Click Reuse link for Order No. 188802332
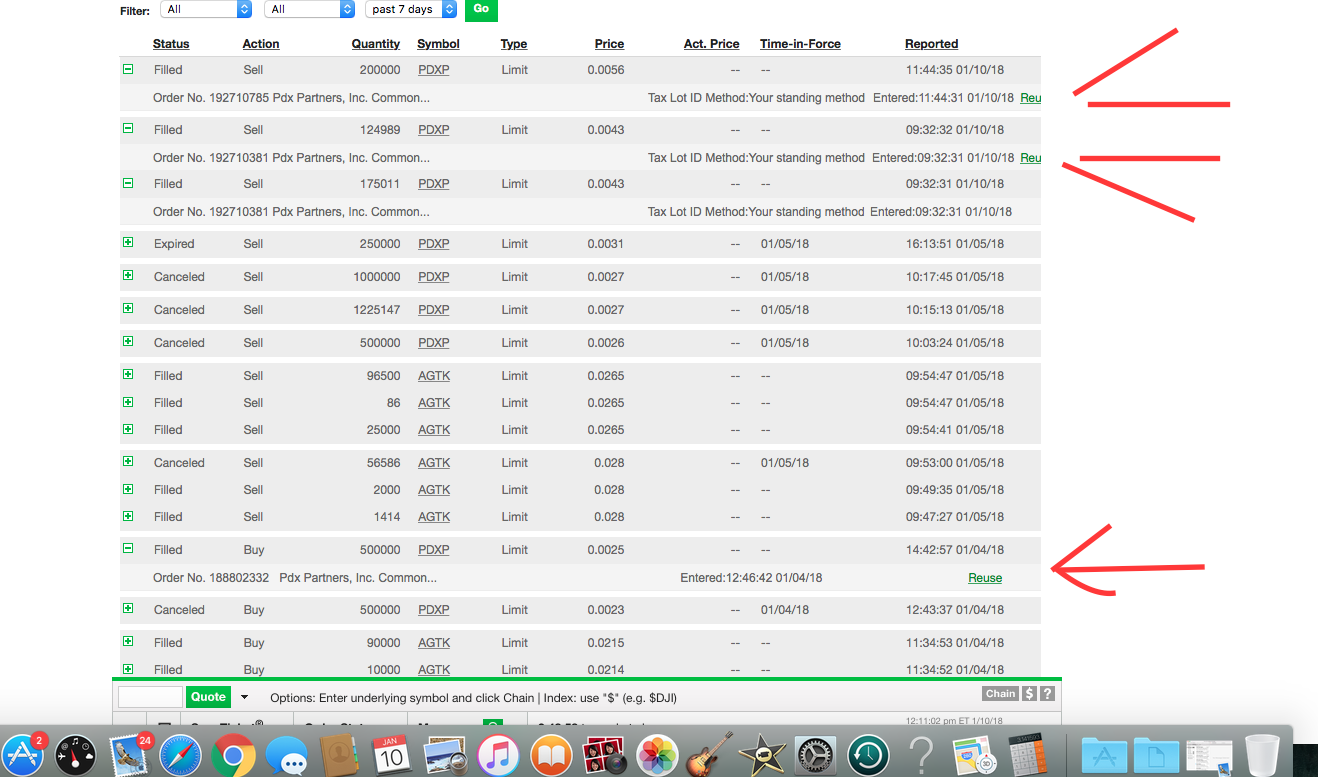This screenshot has height=777, width=1318. (x=985, y=578)
